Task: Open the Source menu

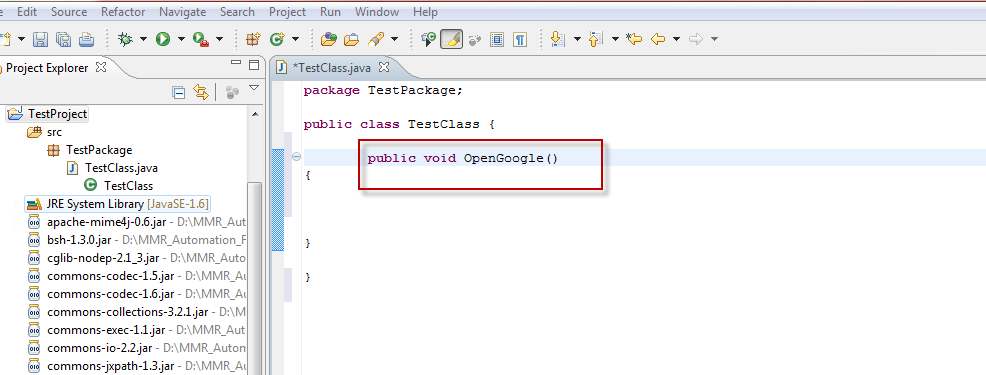Action: coord(69,12)
